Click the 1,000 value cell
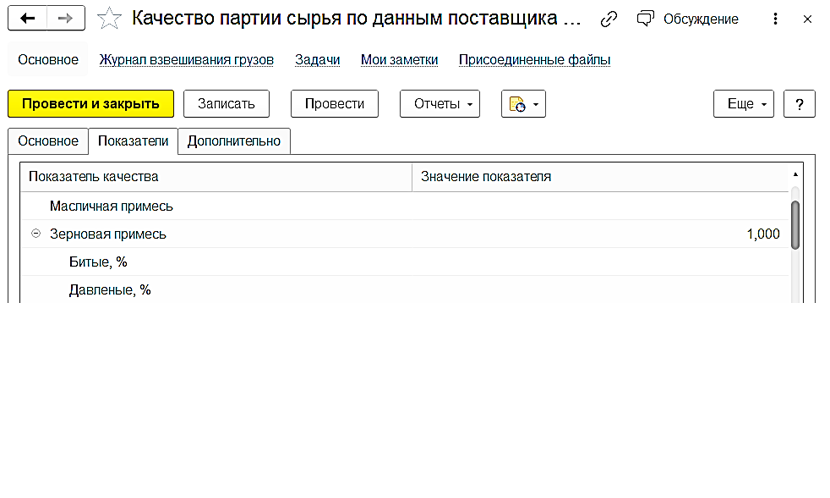830x498 pixels. (600, 234)
